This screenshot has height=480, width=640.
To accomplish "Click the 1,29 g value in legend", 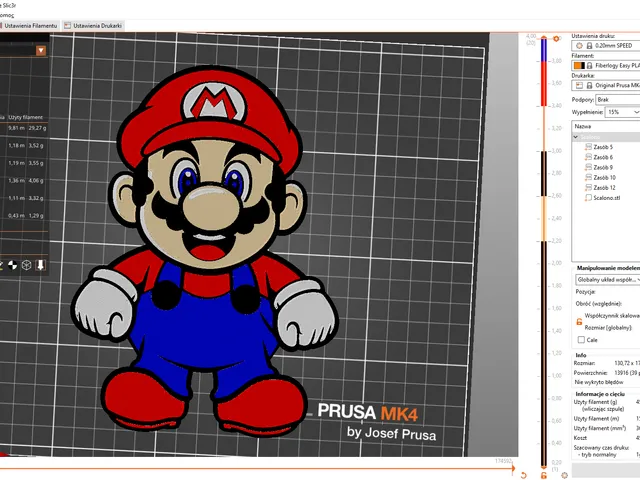I will click(x=36, y=216).
